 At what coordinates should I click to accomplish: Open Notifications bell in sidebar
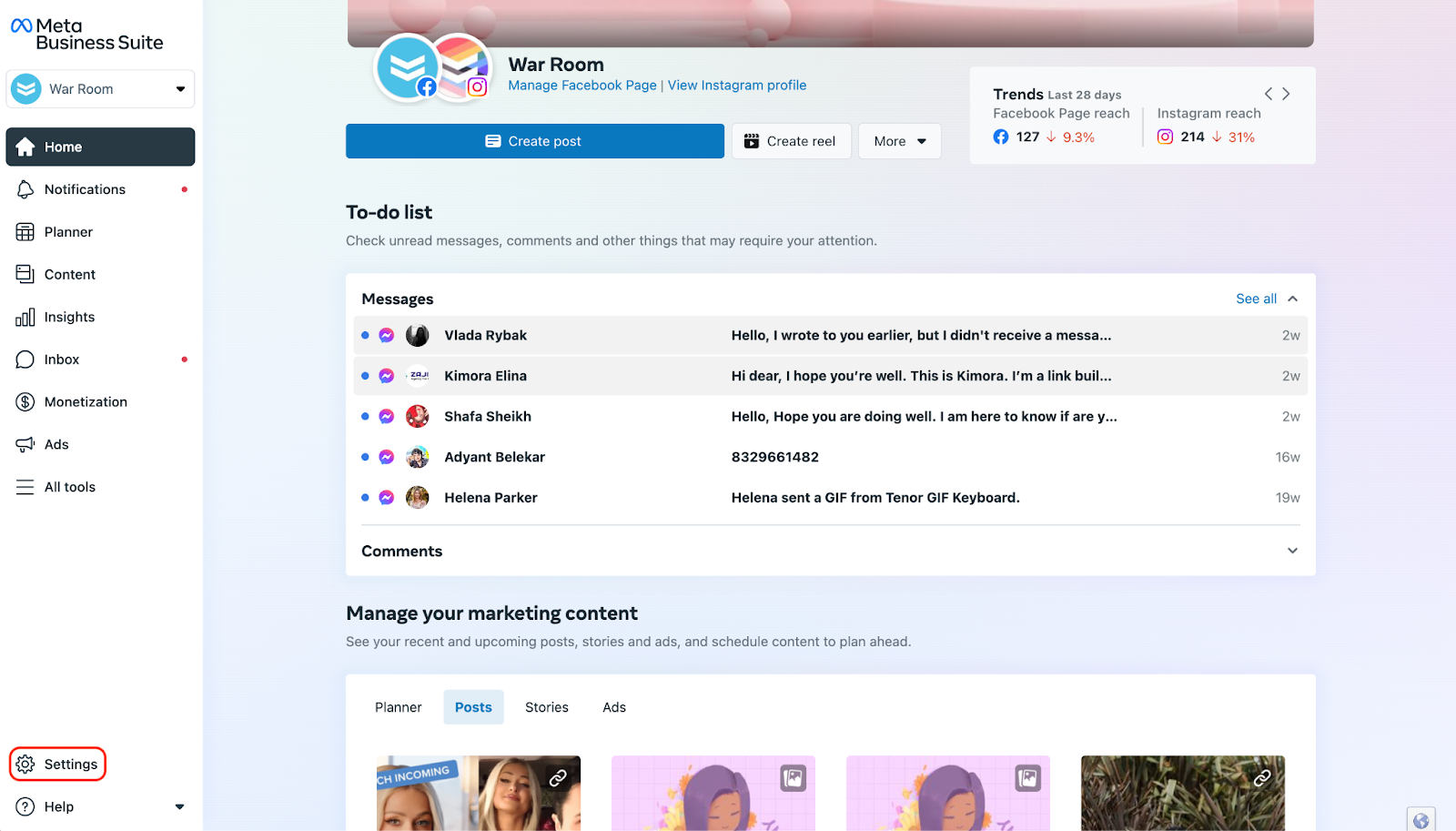[25, 189]
